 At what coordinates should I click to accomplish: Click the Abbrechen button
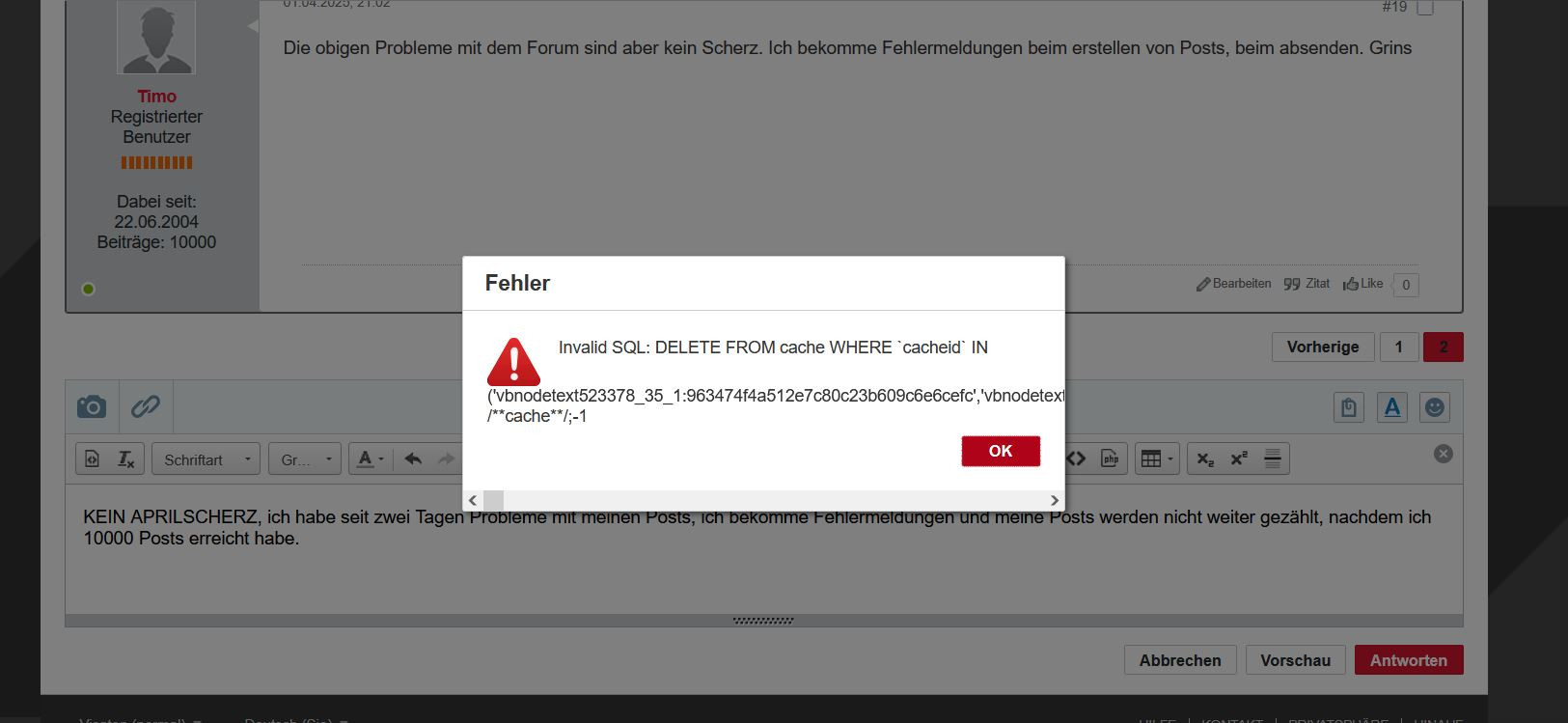click(1180, 660)
